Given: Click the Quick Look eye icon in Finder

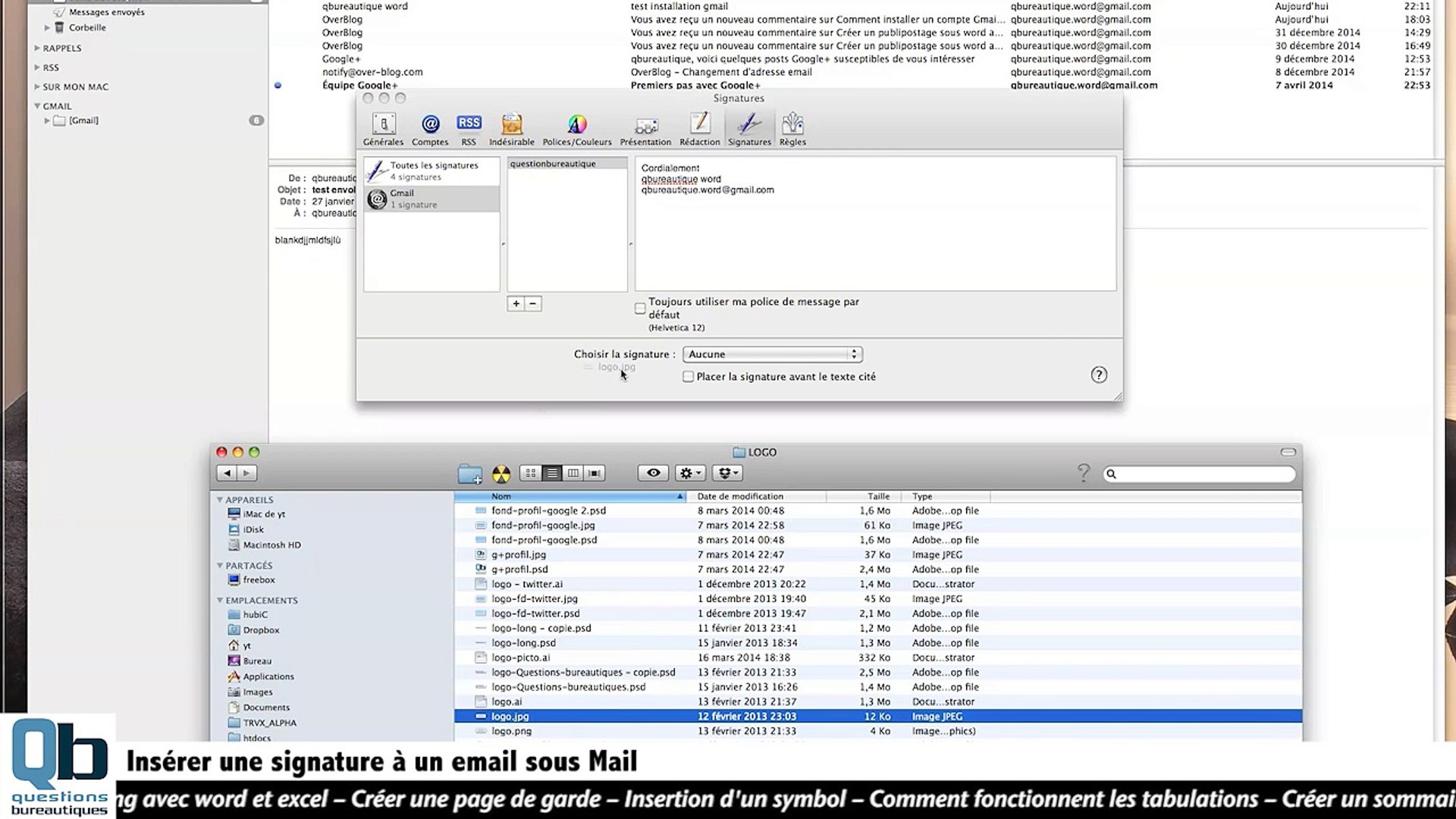Looking at the screenshot, I should point(653,473).
